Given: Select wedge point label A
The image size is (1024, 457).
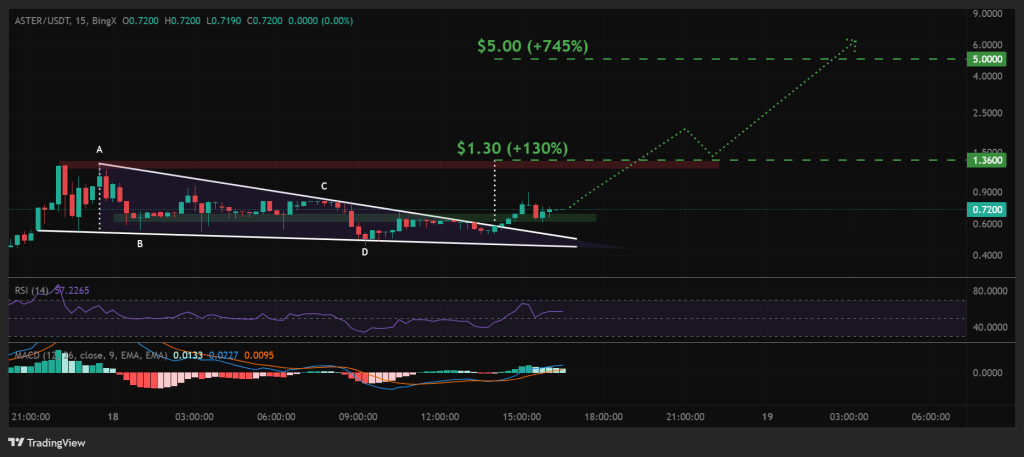Looking at the screenshot, I should (99, 150).
